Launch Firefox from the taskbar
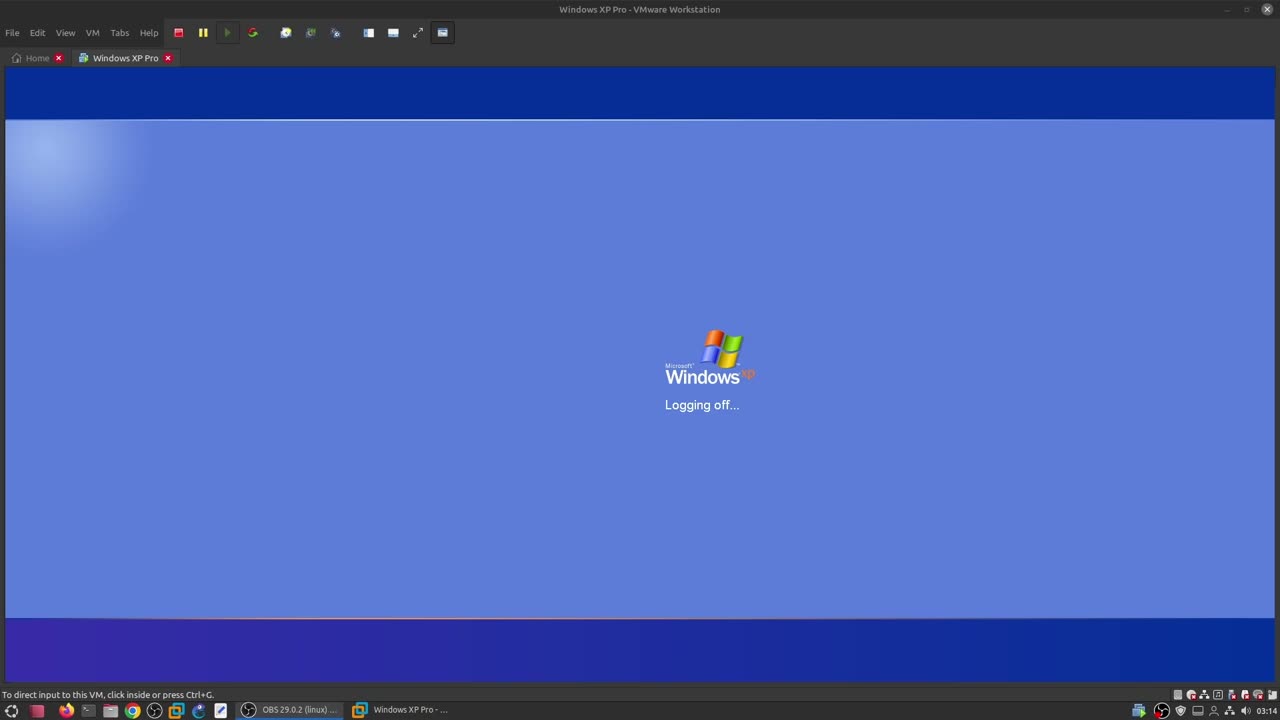The width and height of the screenshot is (1280, 720). click(67, 711)
